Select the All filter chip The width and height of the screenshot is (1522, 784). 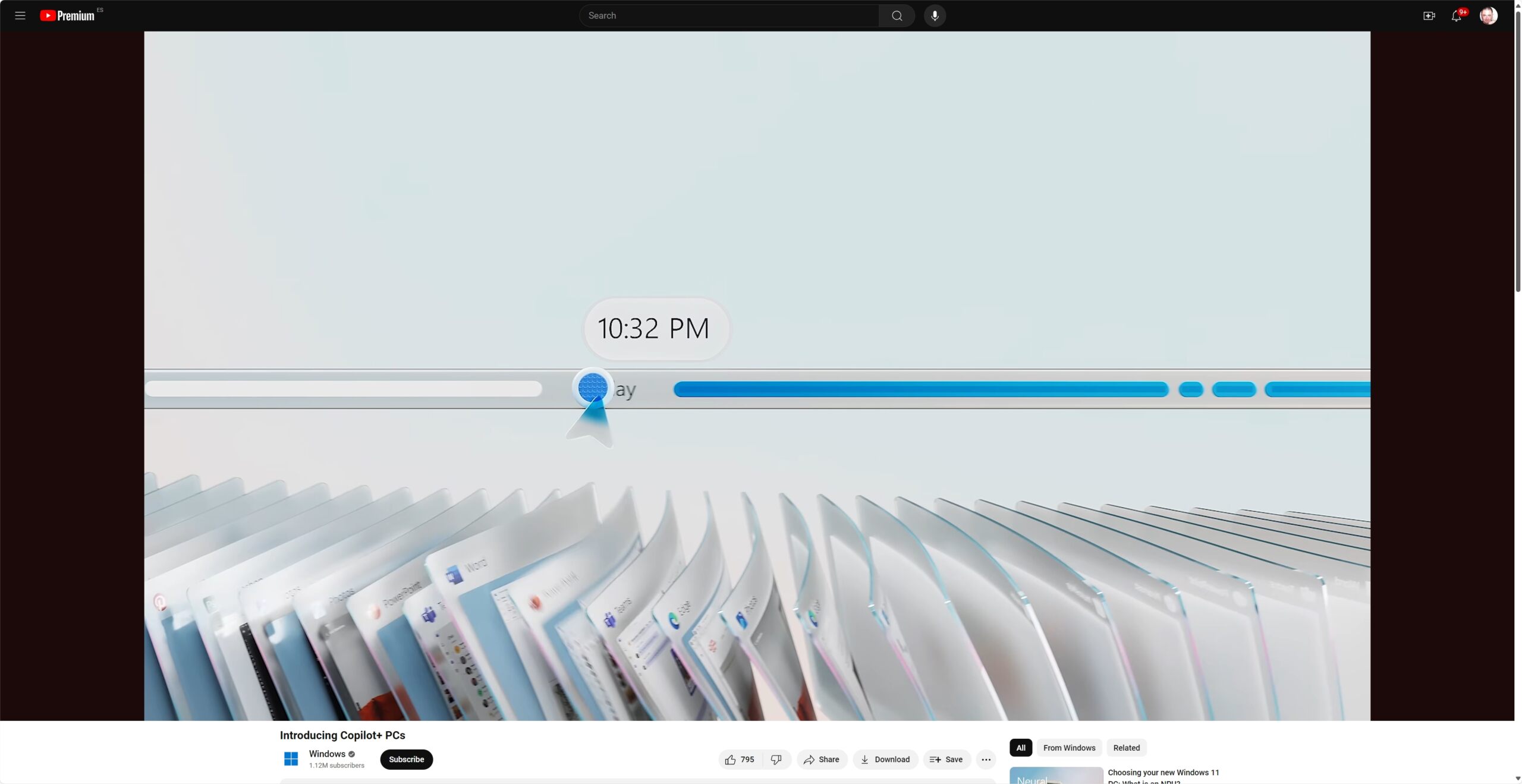(x=1021, y=747)
